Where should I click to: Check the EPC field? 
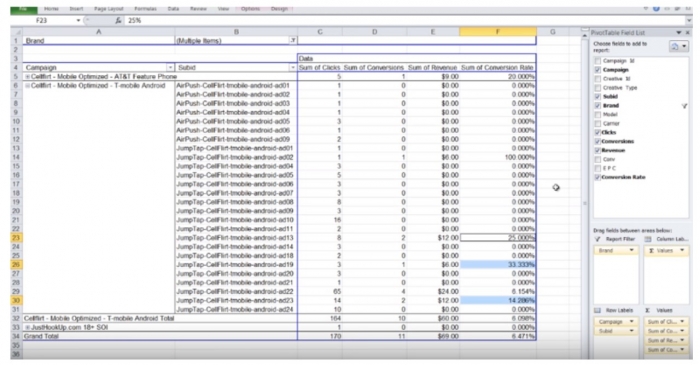[x=597, y=168]
